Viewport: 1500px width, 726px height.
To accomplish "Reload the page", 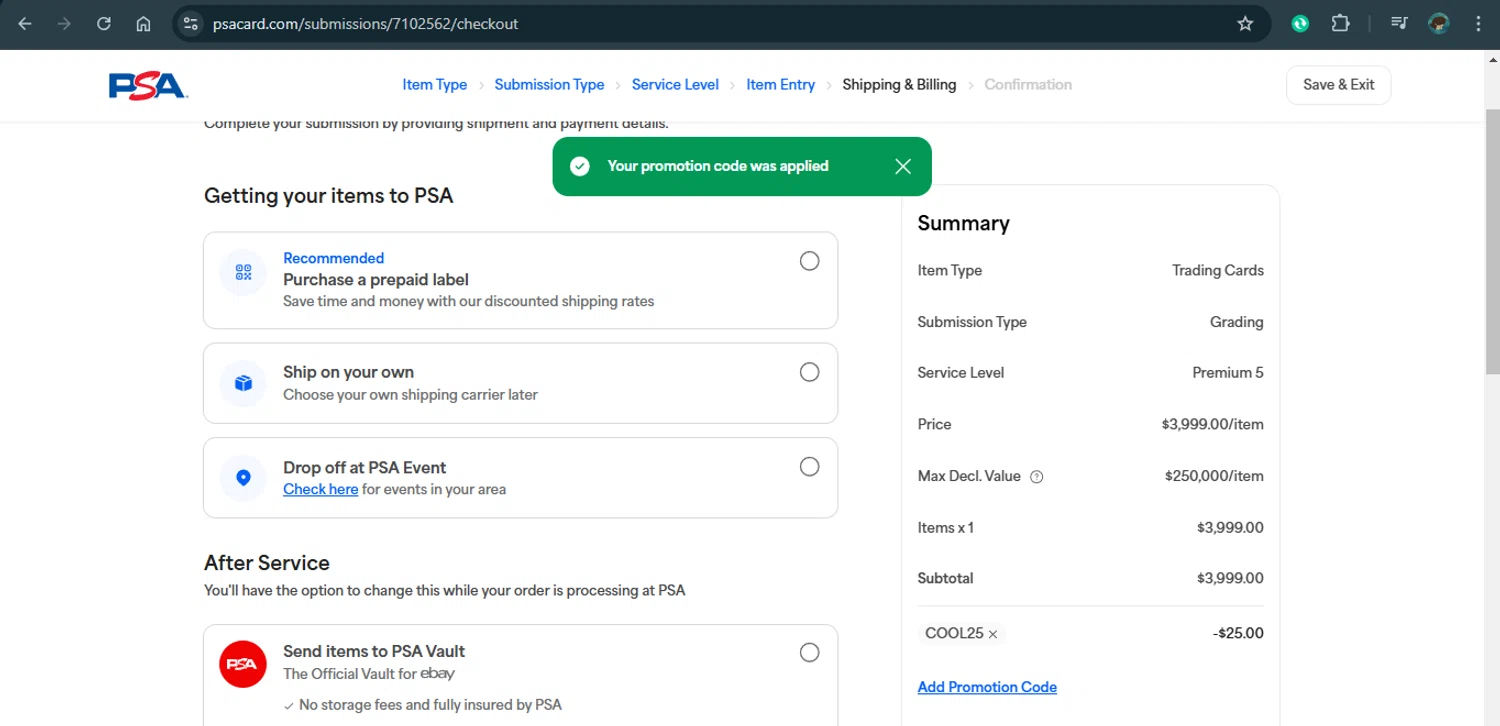I will pyautogui.click(x=104, y=24).
